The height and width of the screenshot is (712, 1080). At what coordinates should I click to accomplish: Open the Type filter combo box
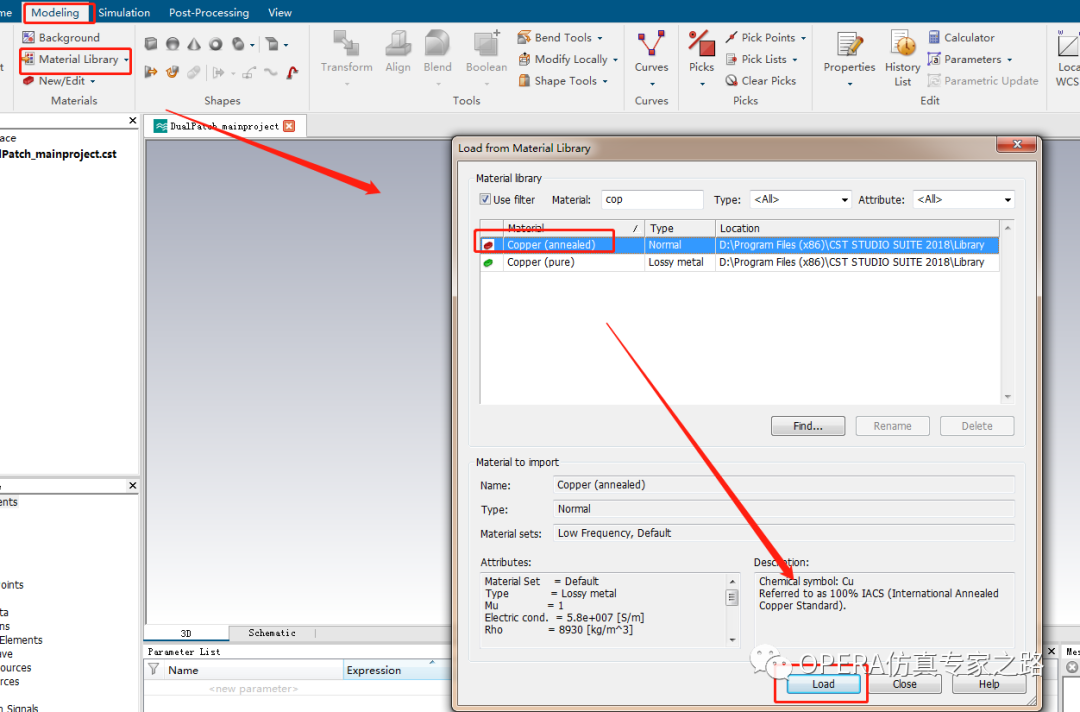(800, 199)
